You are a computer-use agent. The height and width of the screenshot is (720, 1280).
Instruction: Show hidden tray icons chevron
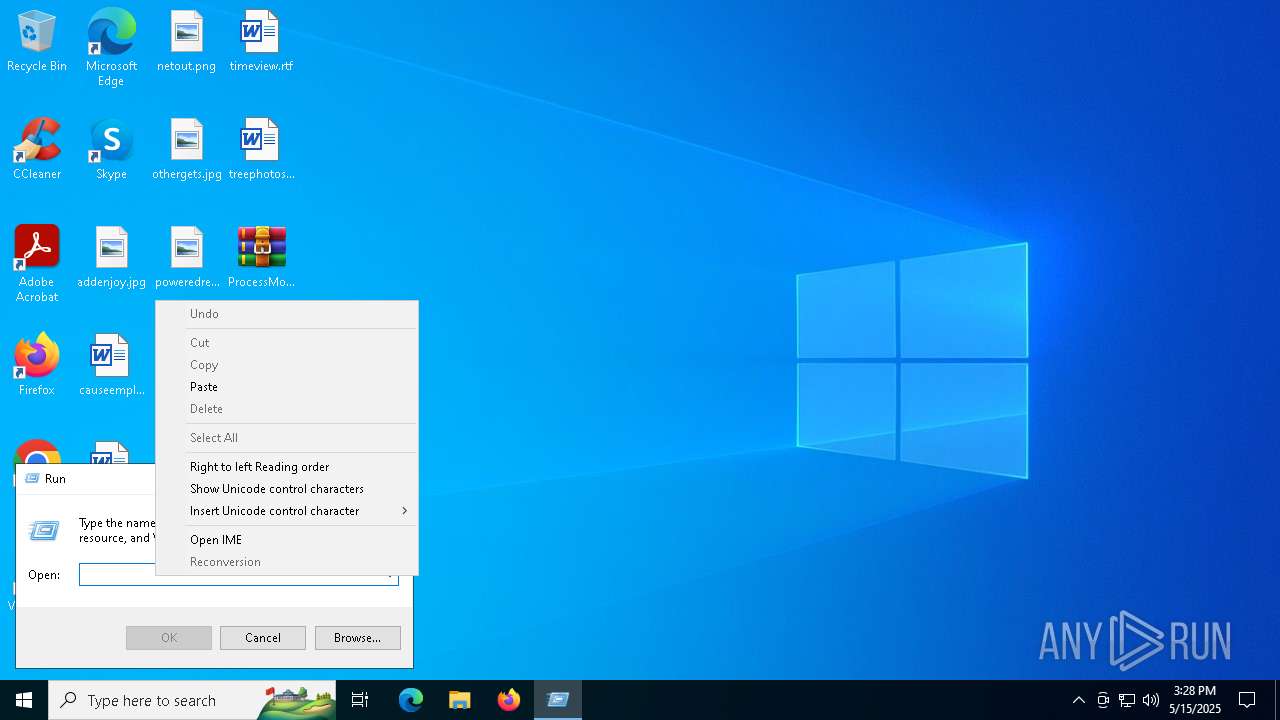coord(1079,700)
